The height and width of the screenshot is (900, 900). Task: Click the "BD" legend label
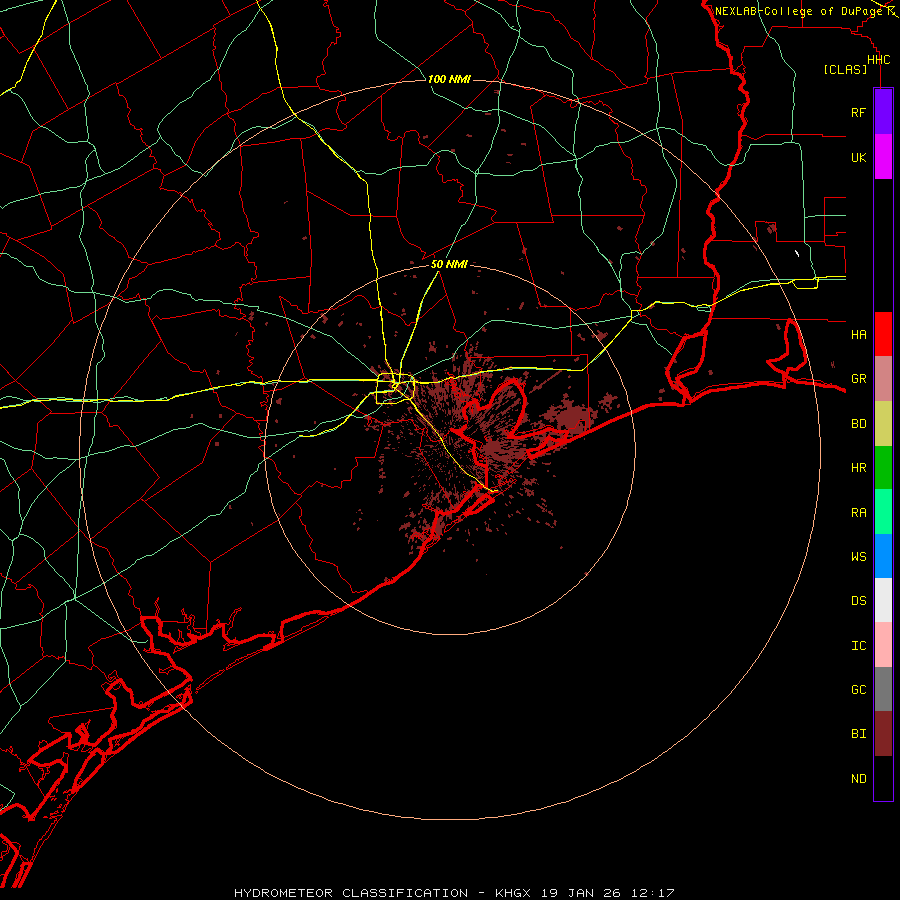(859, 424)
